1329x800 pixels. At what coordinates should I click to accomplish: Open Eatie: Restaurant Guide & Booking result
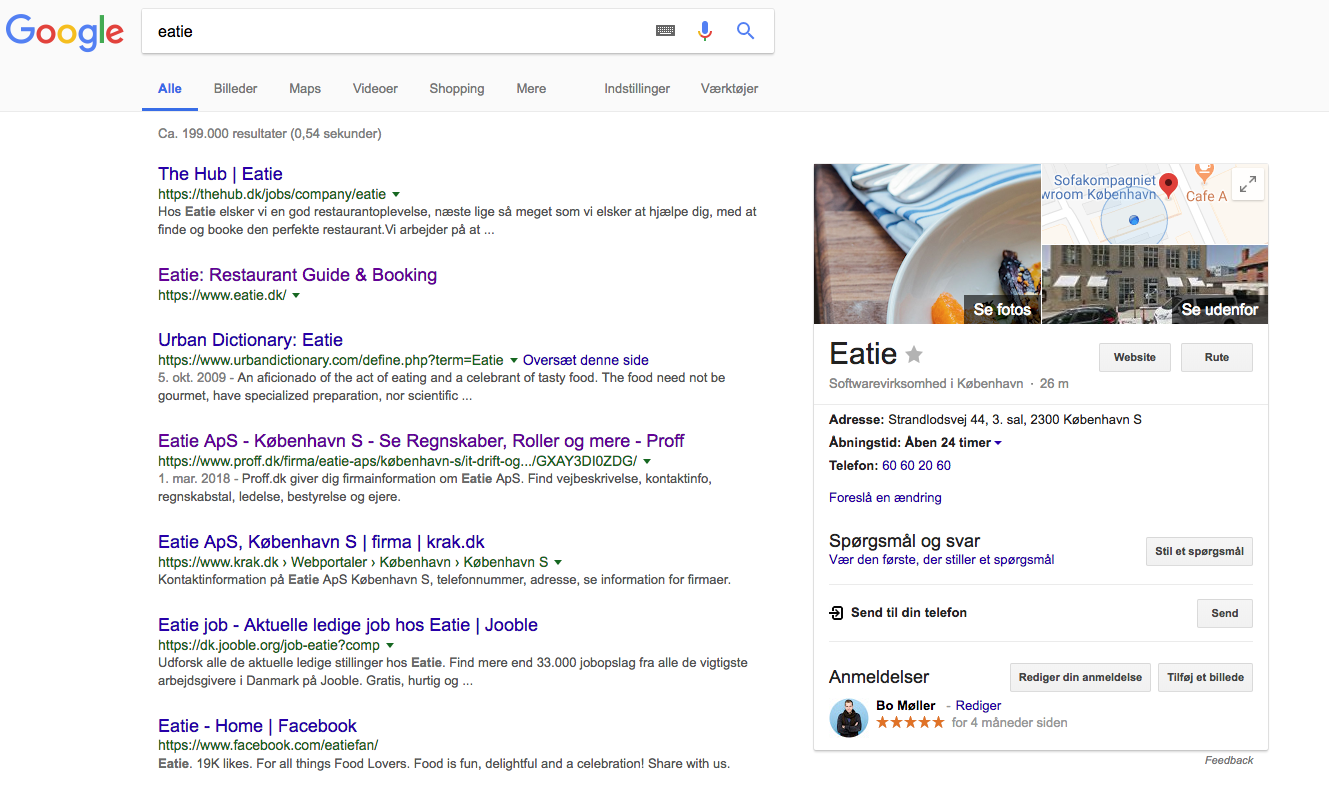click(297, 275)
